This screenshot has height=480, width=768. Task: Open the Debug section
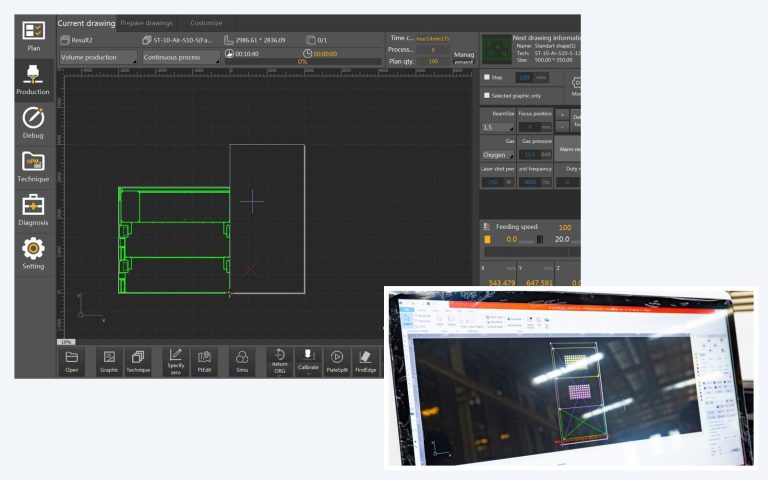coord(33,123)
